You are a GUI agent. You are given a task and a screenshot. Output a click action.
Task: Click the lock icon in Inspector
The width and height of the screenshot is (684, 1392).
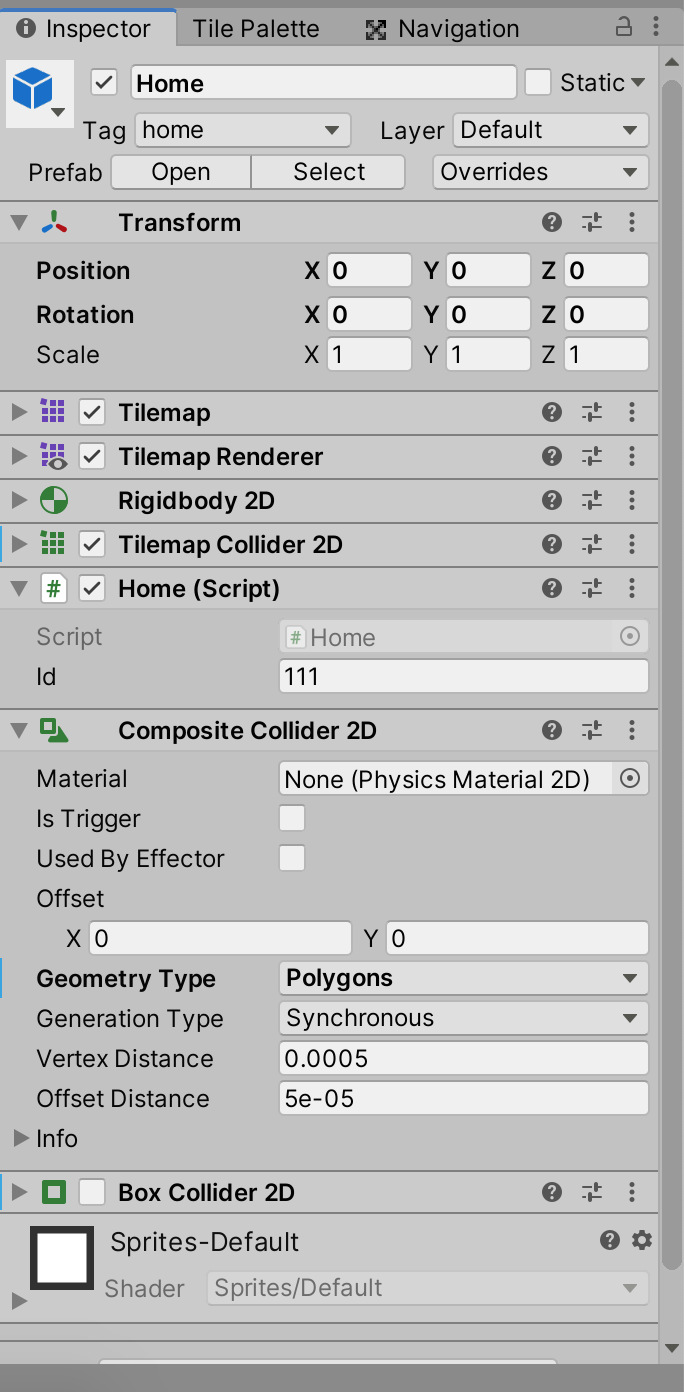tap(623, 27)
